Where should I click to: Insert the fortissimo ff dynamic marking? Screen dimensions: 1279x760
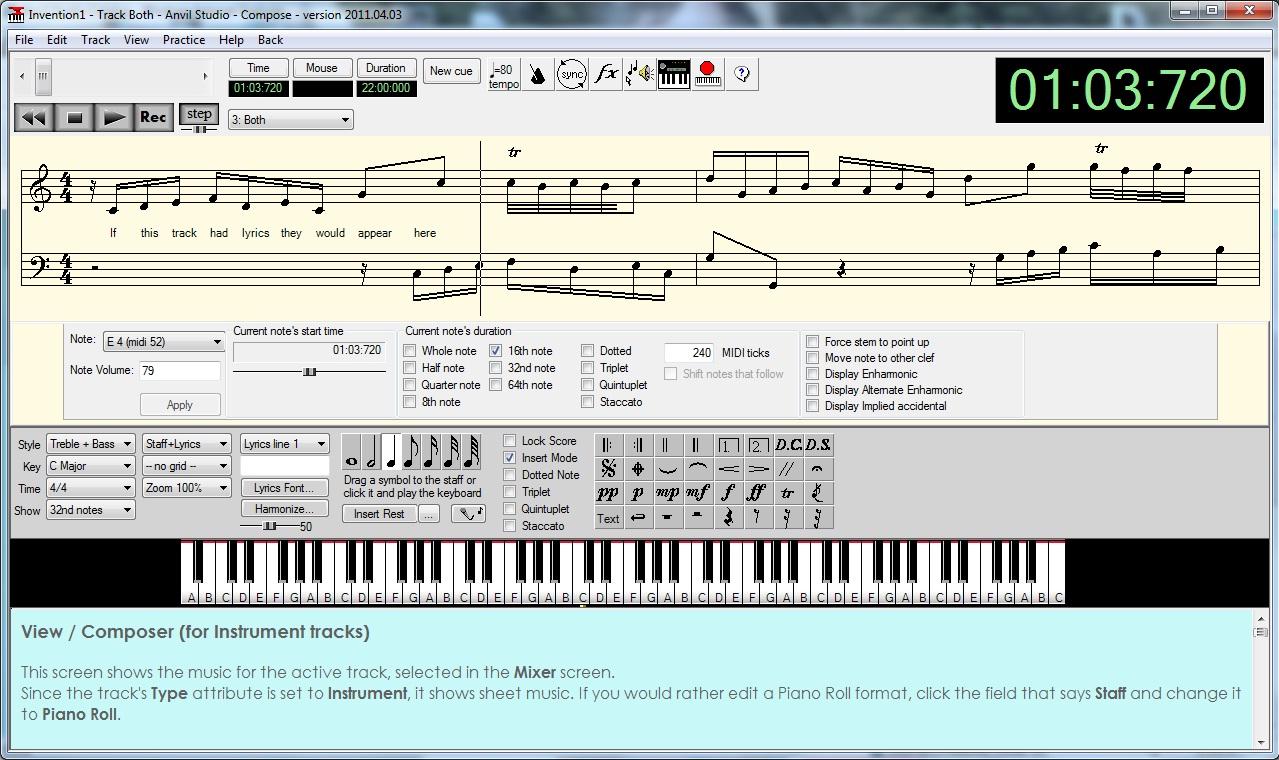pos(757,493)
